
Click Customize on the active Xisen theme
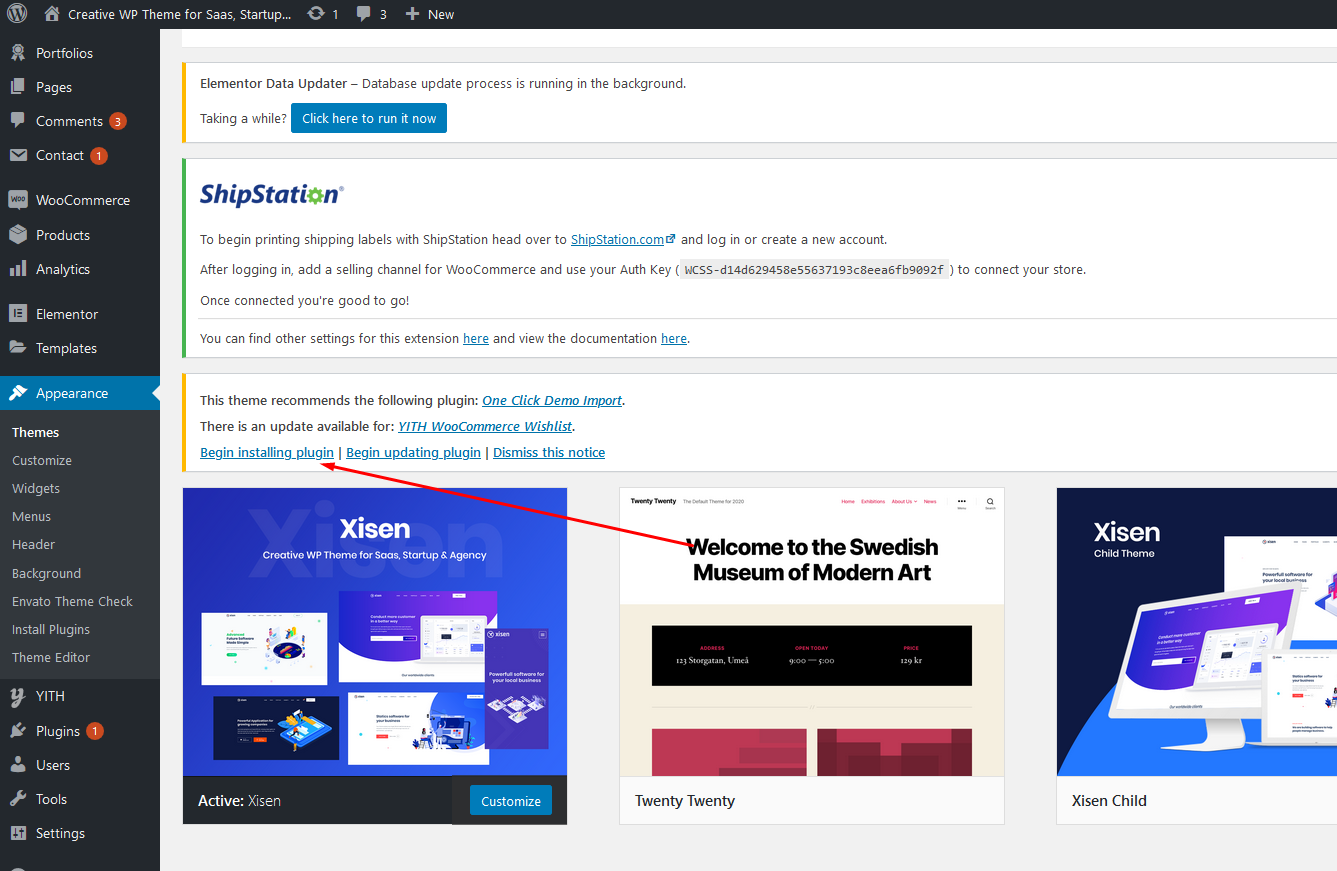pos(510,800)
